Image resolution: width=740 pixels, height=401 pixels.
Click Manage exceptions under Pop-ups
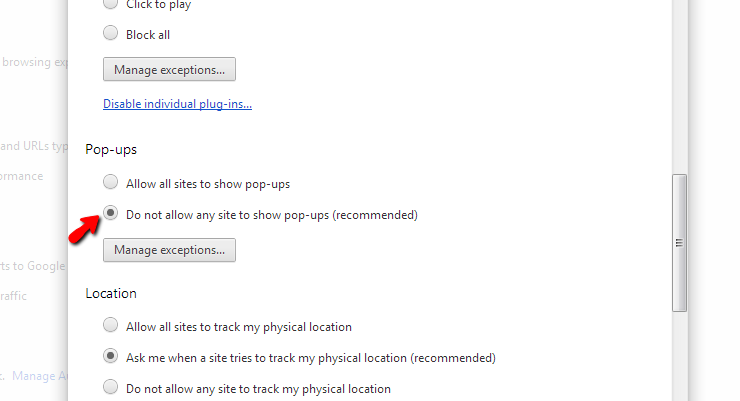[169, 250]
